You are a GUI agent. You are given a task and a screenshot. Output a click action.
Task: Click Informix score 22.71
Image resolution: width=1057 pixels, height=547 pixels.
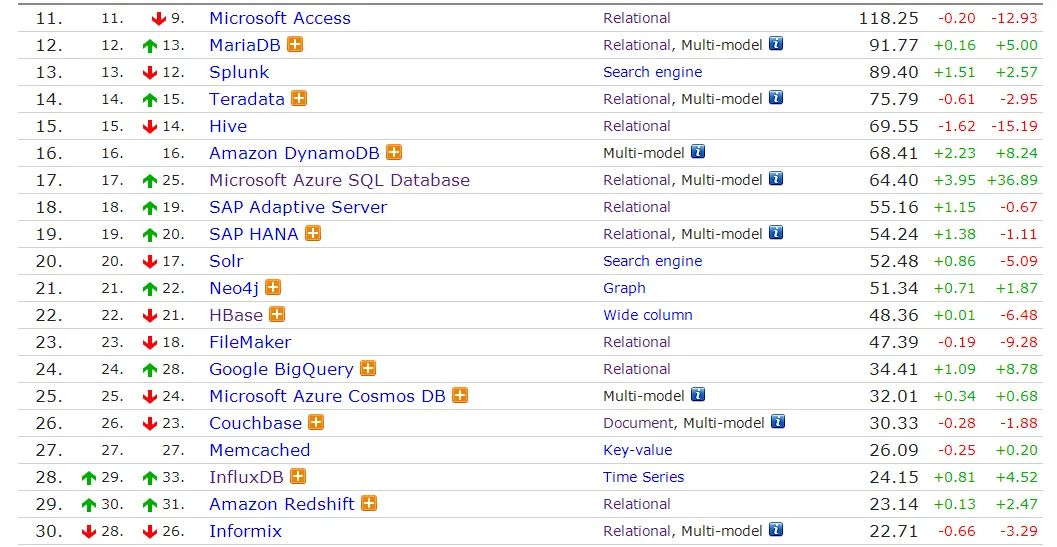click(894, 531)
